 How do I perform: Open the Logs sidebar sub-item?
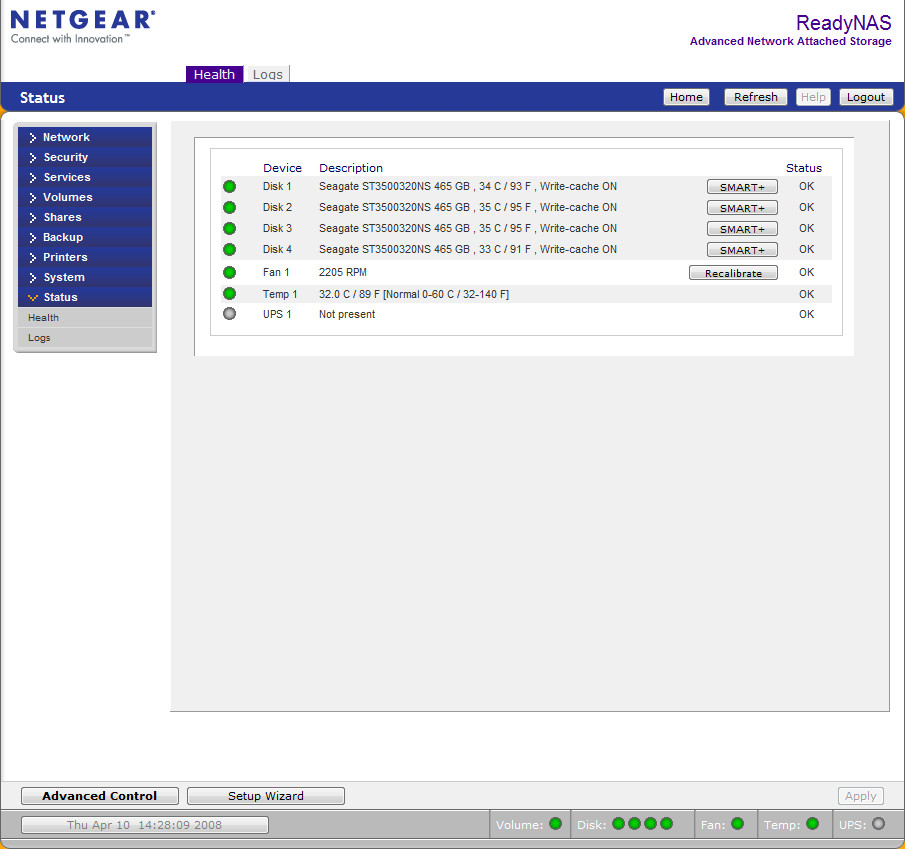(85, 338)
